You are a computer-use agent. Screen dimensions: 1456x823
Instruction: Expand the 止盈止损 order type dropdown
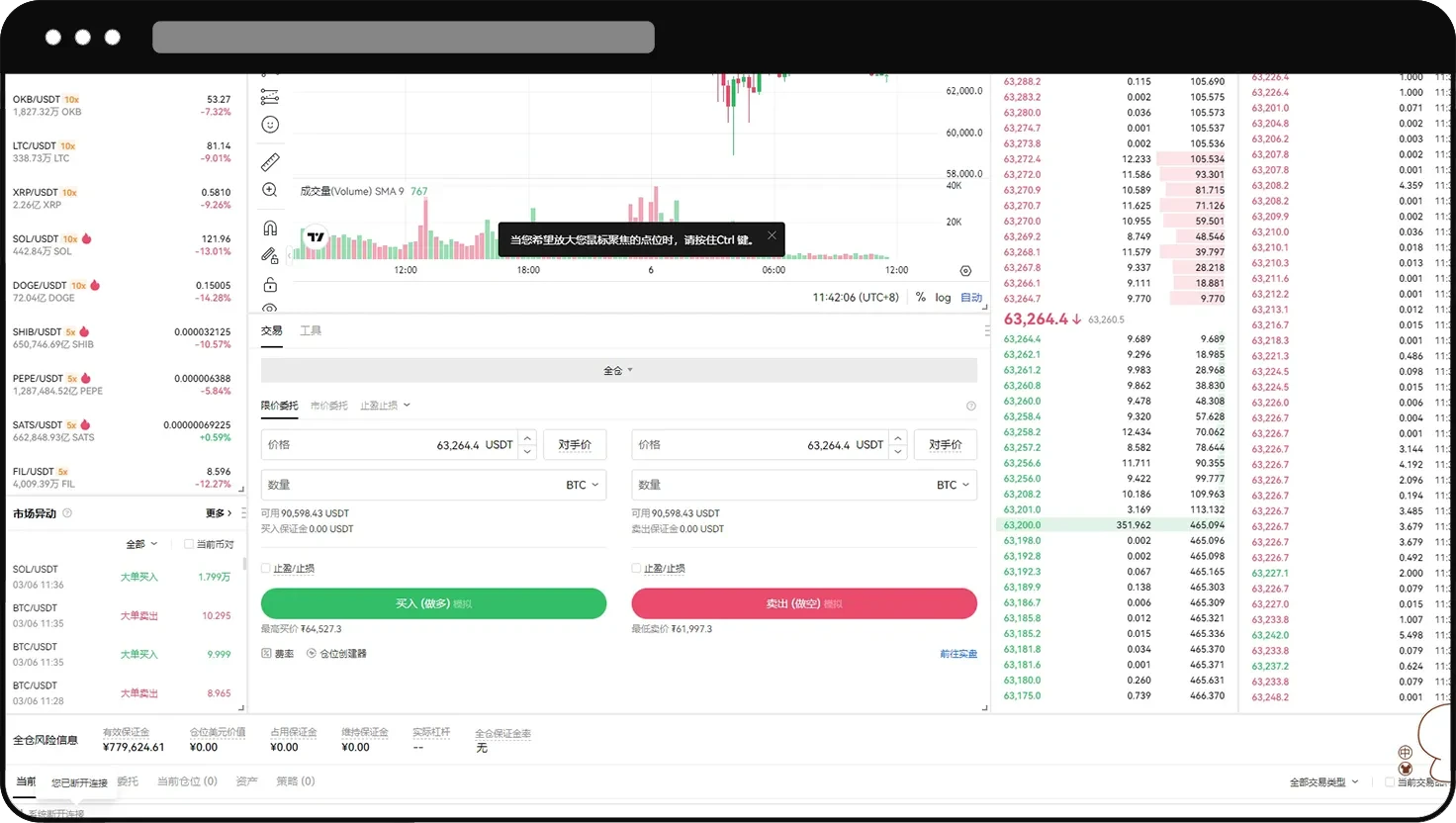tap(385, 406)
